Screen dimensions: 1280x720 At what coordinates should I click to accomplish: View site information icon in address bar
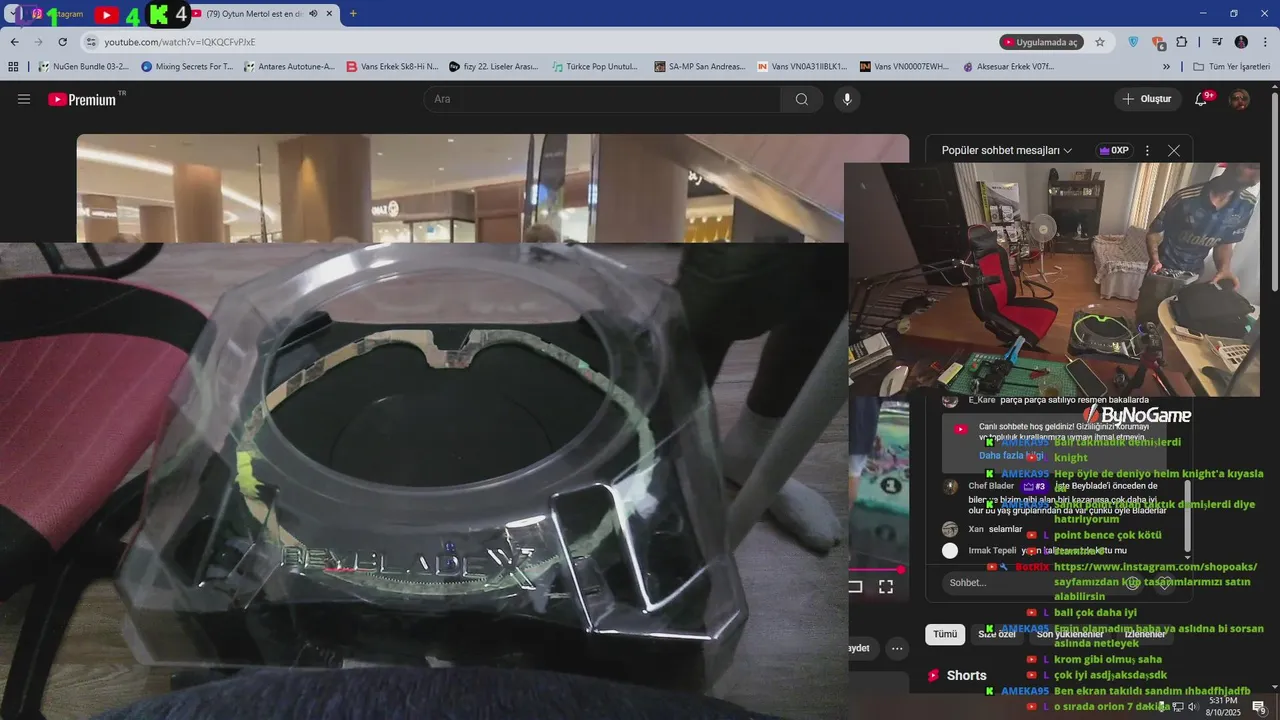[91, 42]
